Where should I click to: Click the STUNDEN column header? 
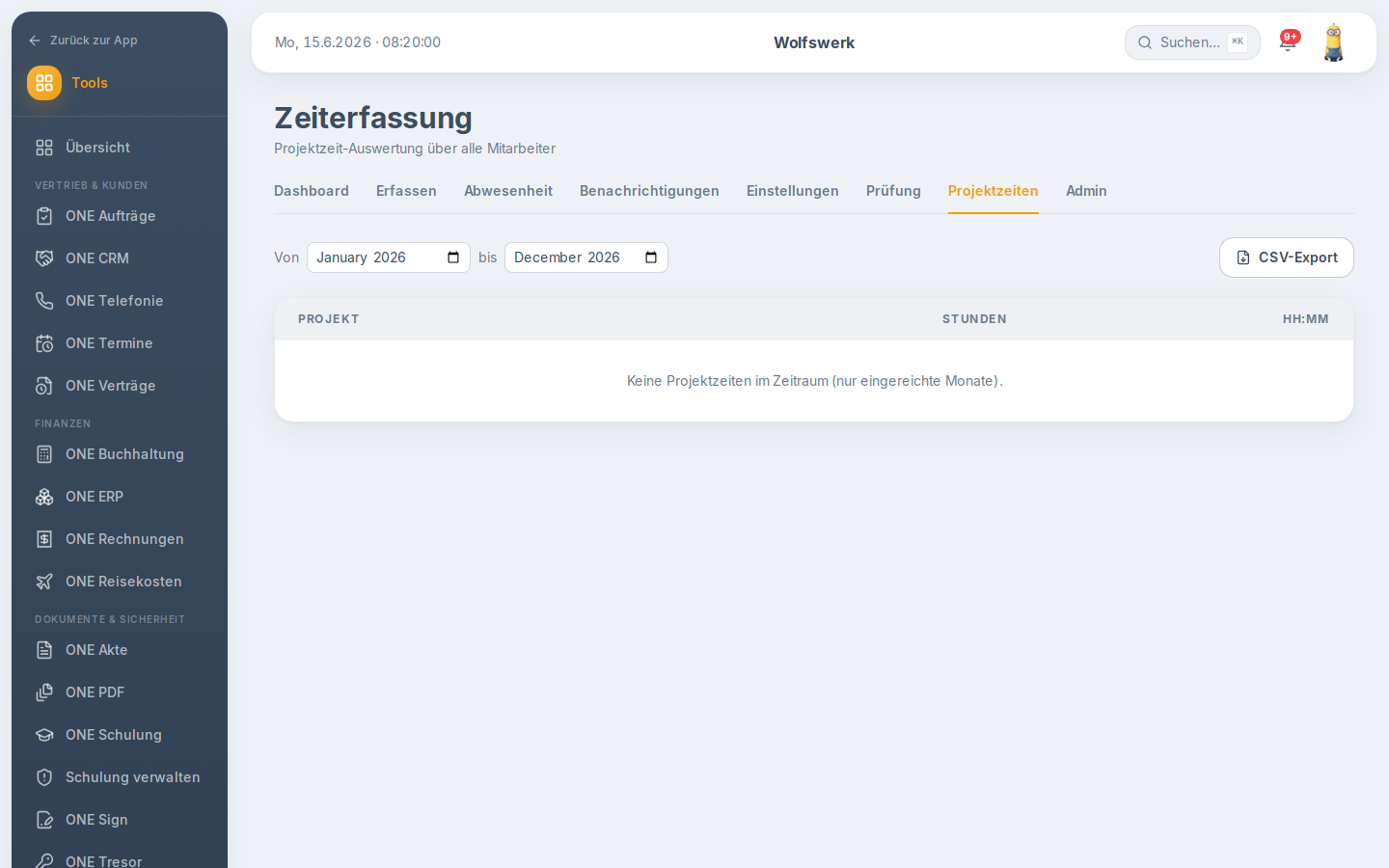[x=974, y=319]
